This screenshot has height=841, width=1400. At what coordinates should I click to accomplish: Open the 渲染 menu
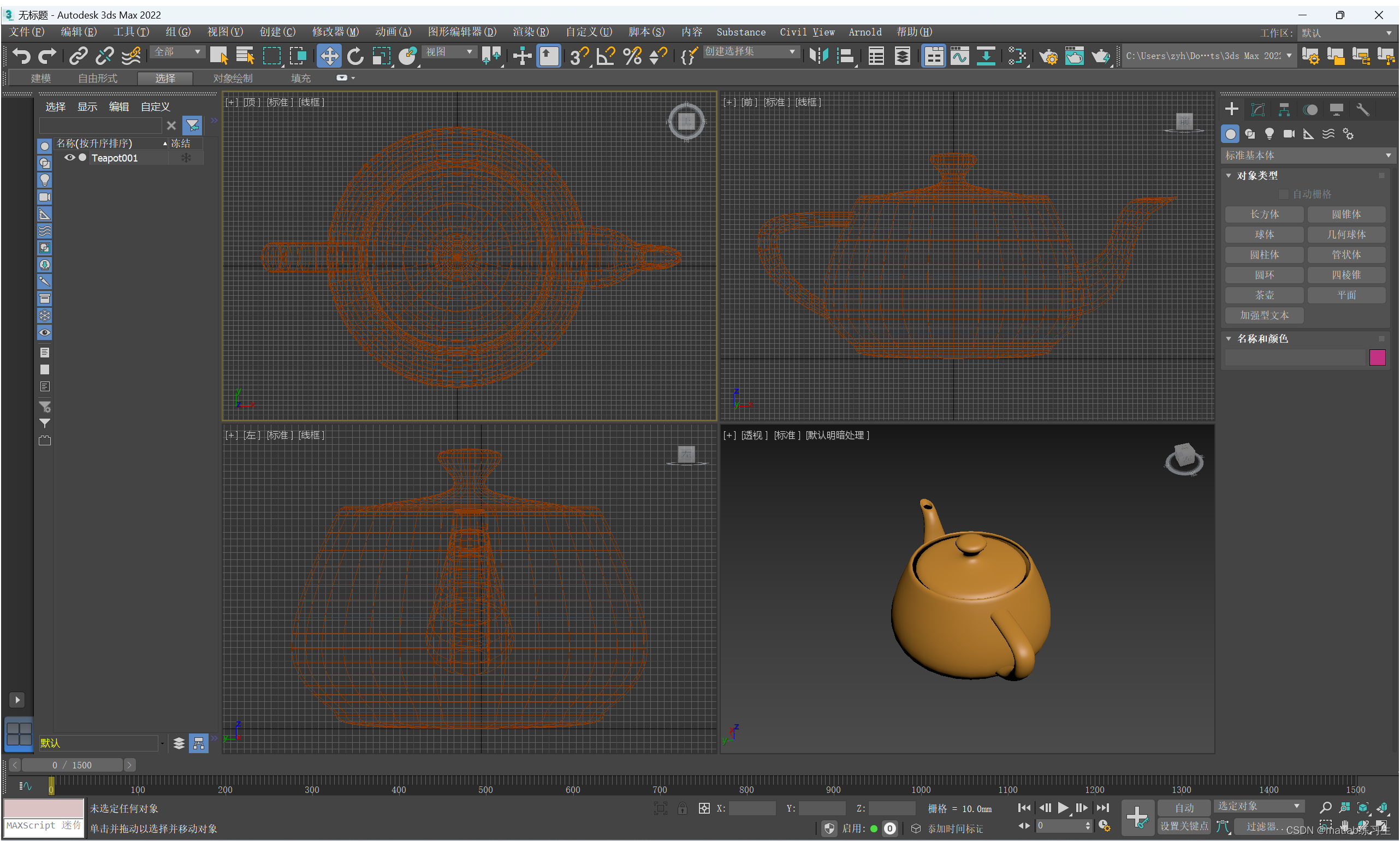[x=530, y=32]
